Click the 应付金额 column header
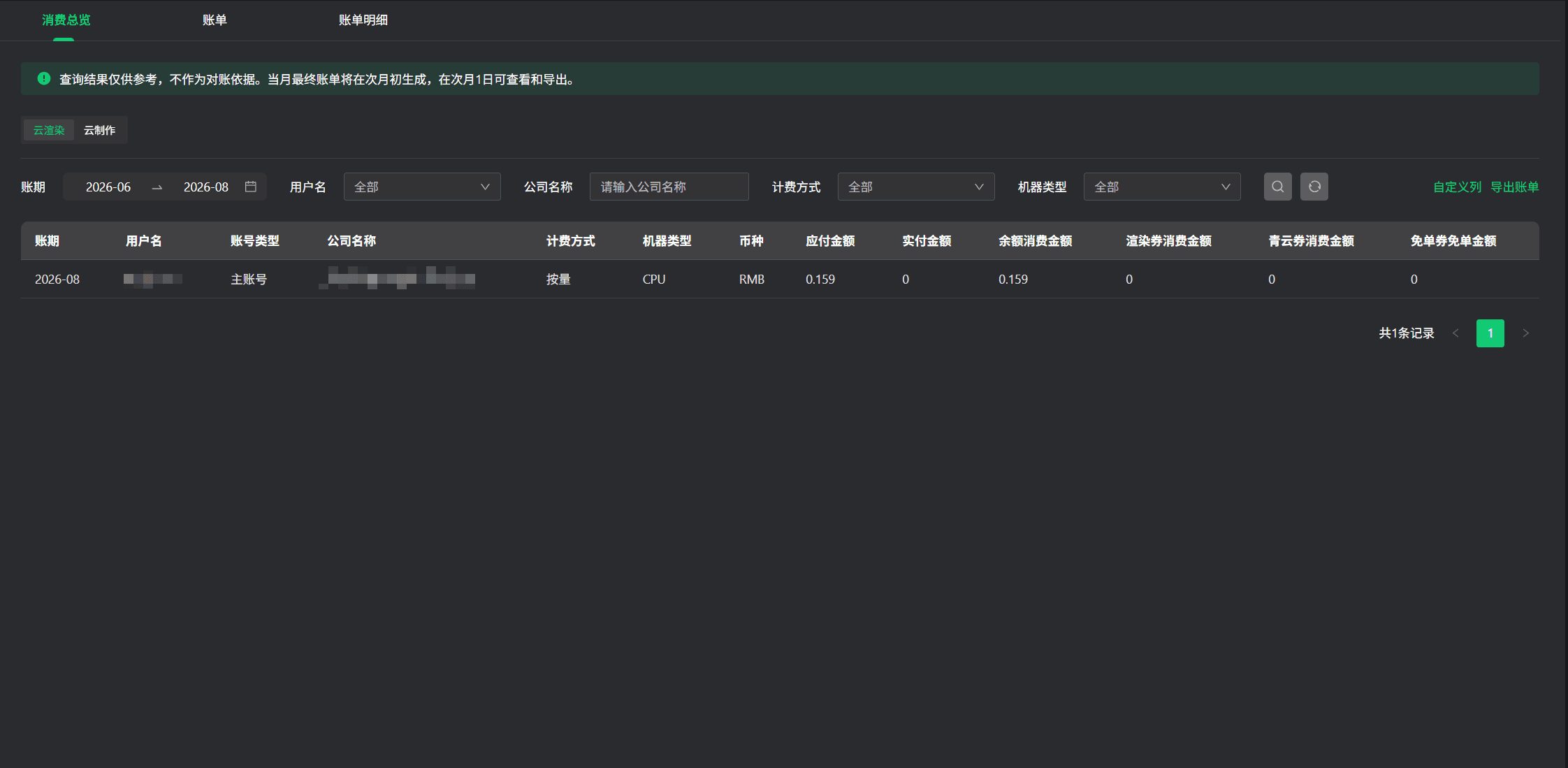The image size is (1568, 768). click(830, 241)
